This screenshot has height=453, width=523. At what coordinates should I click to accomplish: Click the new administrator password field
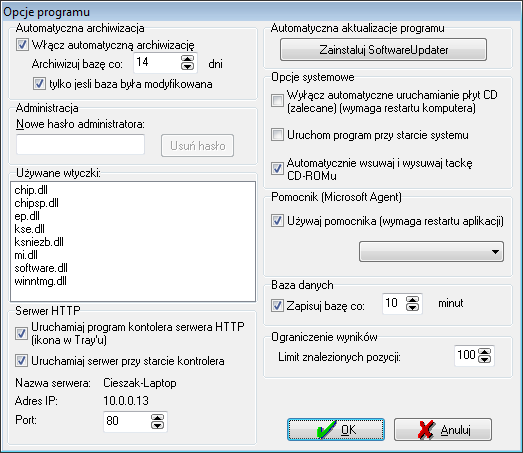pos(80,144)
